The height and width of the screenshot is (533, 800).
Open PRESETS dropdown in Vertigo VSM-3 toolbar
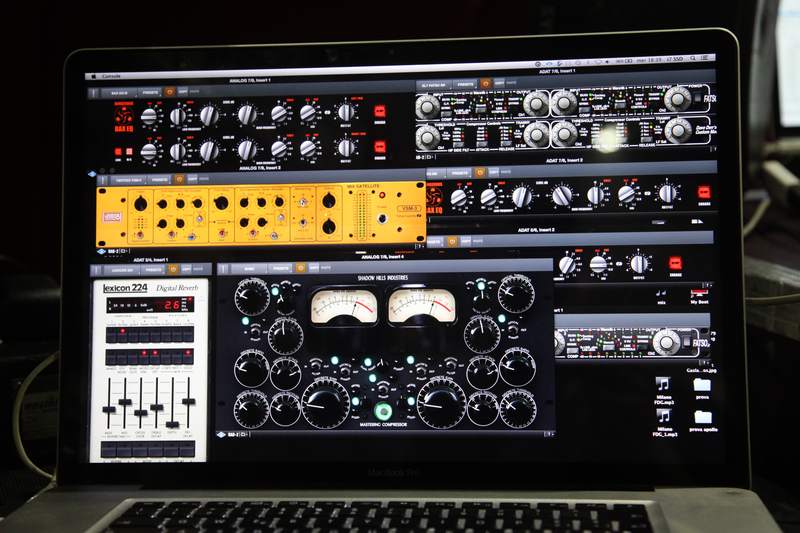[x=160, y=180]
